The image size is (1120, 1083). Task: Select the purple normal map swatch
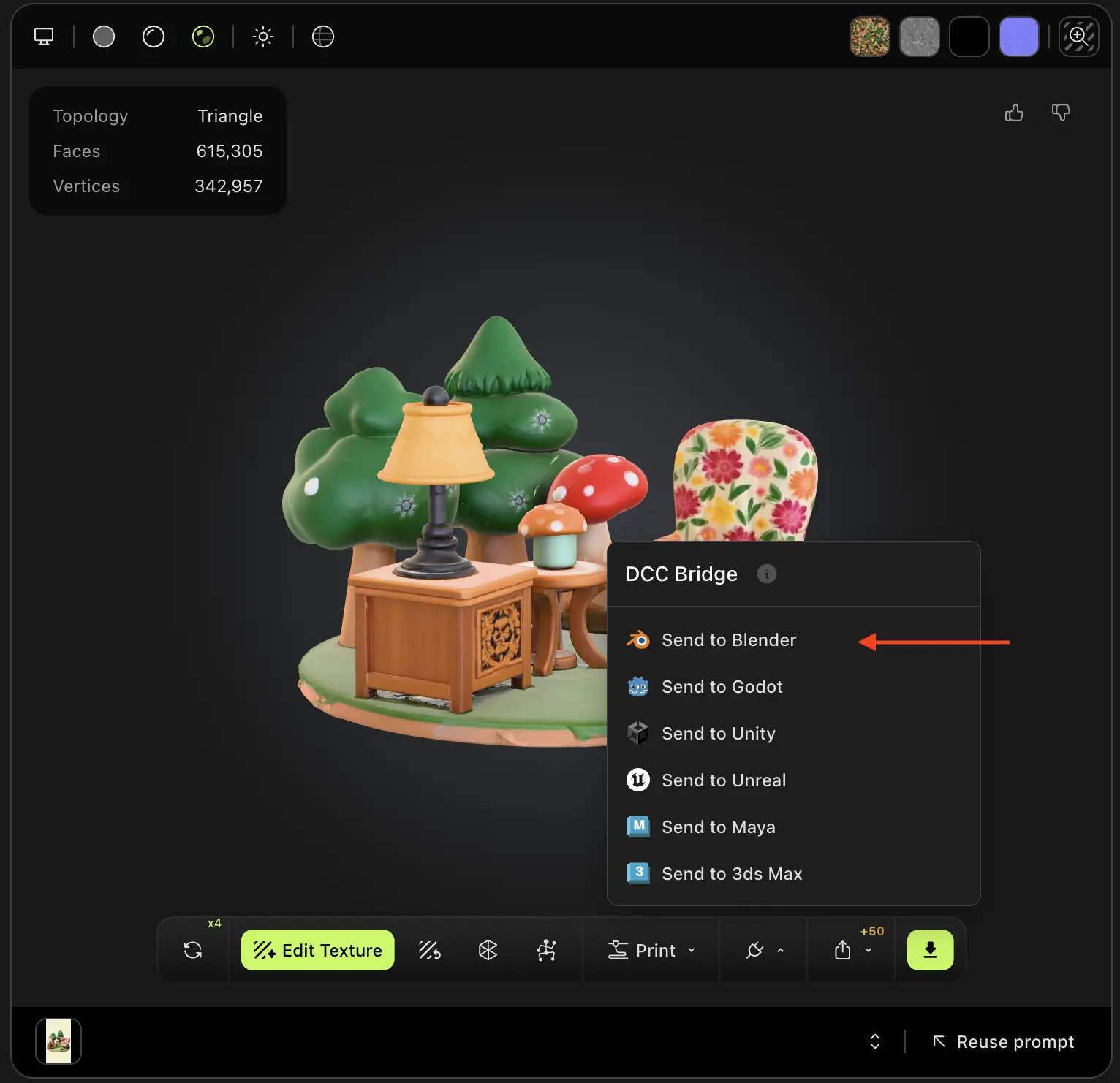[x=1018, y=37]
